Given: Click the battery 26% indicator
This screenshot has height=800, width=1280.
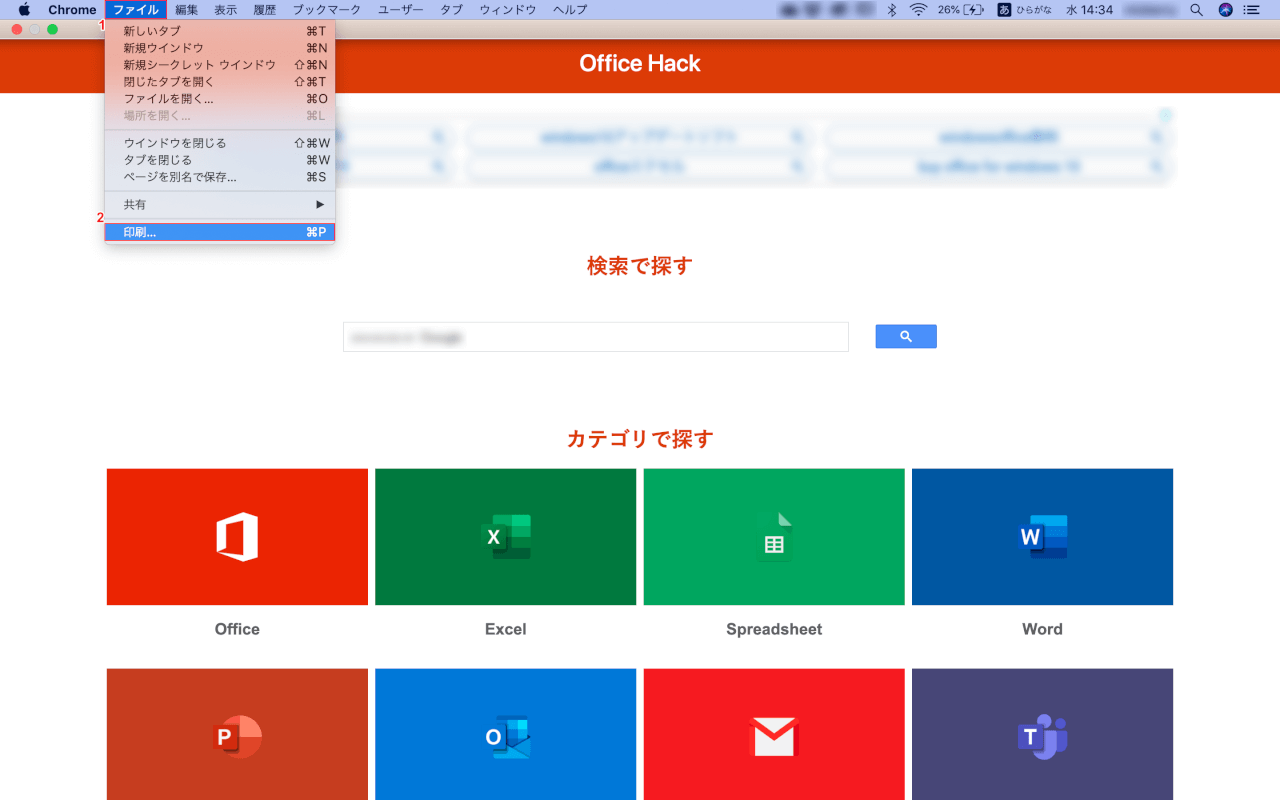Looking at the screenshot, I should click(961, 10).
